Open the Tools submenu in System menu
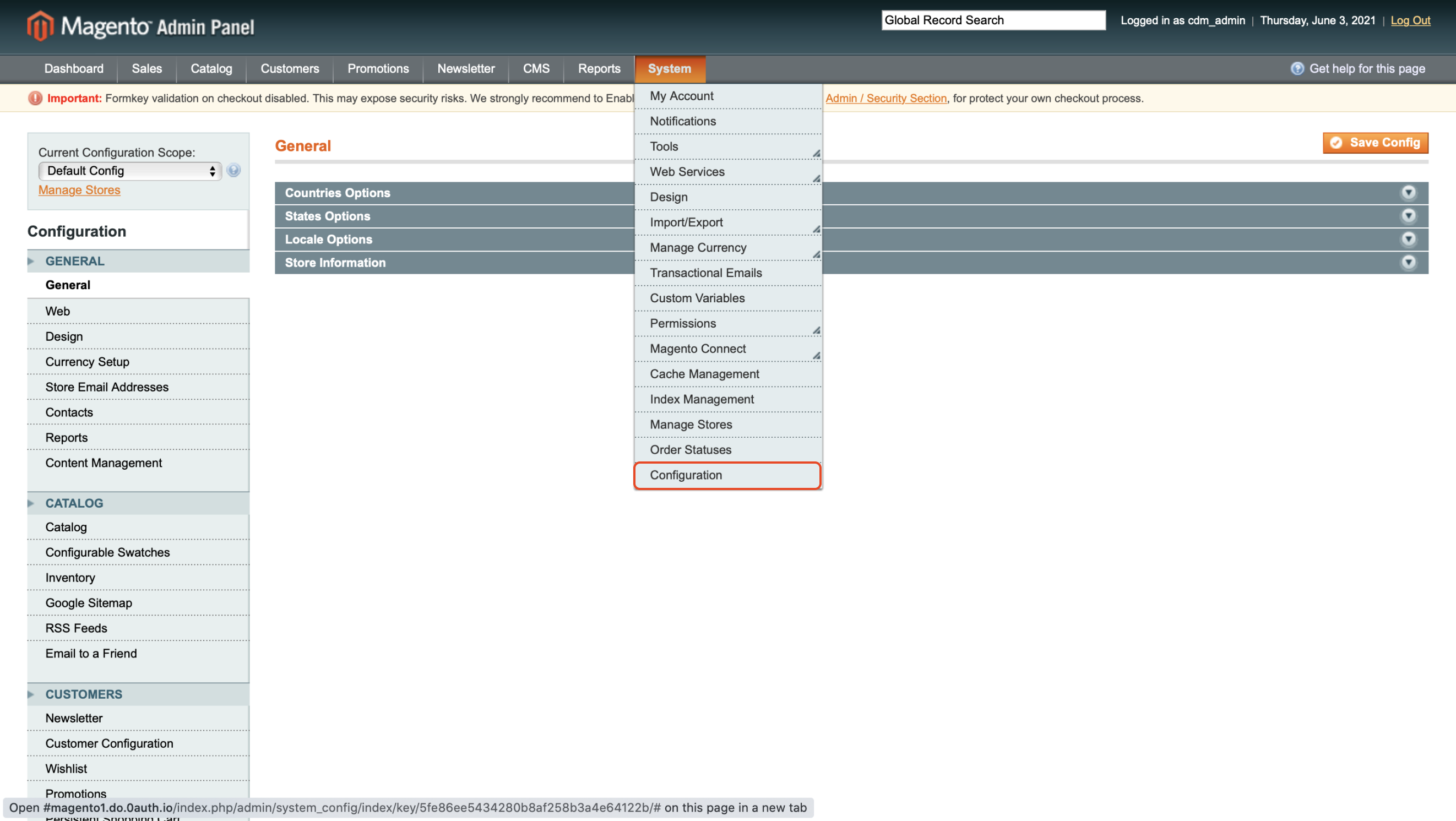Screen dimensions: 1456x821 (727, 146)
